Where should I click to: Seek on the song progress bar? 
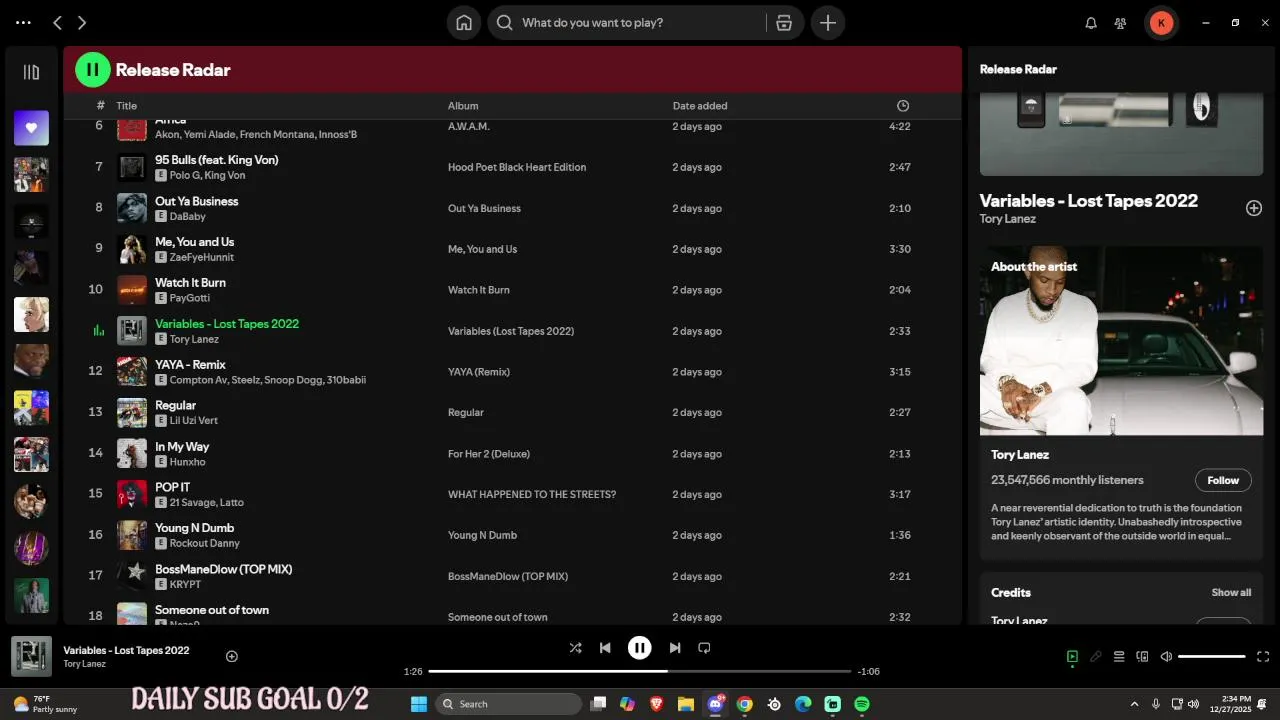(x=639, y=671)
